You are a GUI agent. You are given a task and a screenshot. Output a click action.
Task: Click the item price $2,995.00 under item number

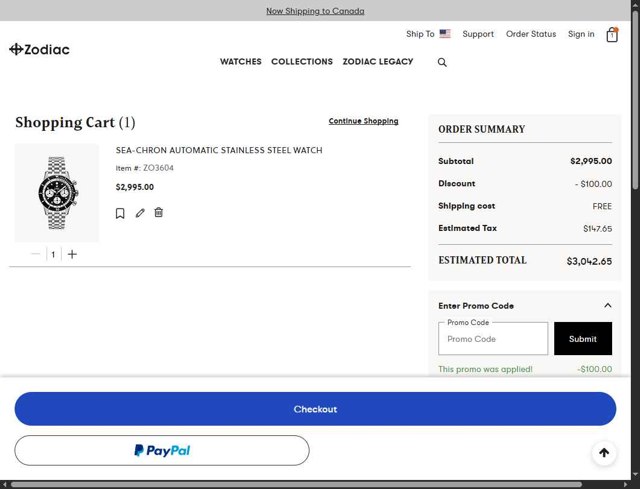(x=135, y=187)
